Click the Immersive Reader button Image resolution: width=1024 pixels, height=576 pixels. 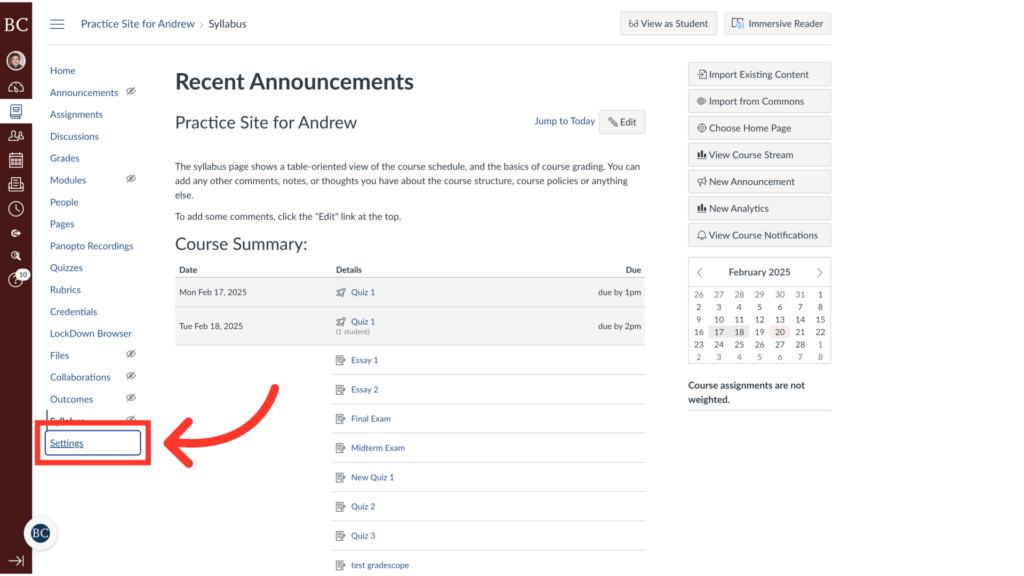(x=777, y=23)
